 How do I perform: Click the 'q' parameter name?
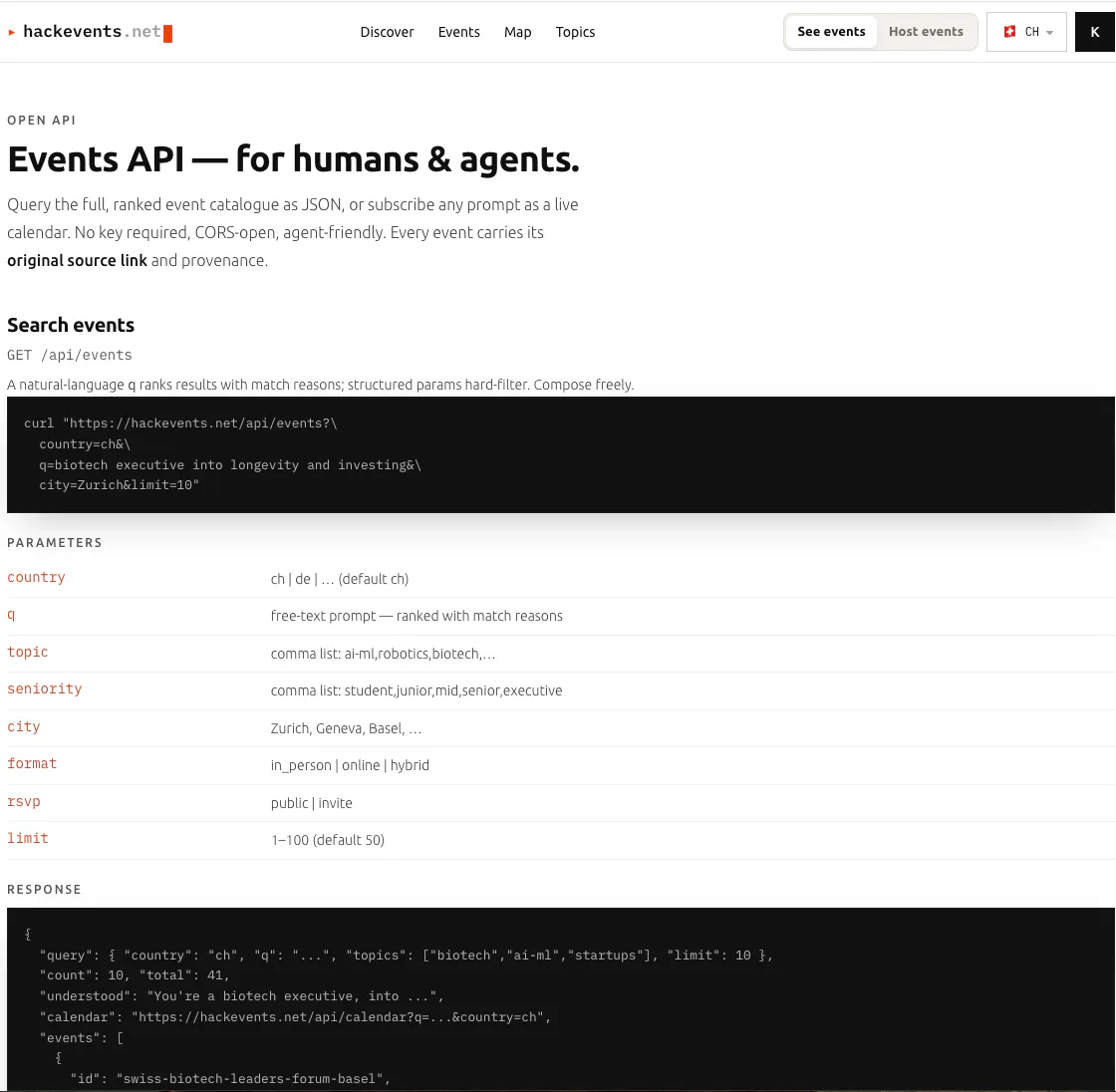tap(11, 615)
